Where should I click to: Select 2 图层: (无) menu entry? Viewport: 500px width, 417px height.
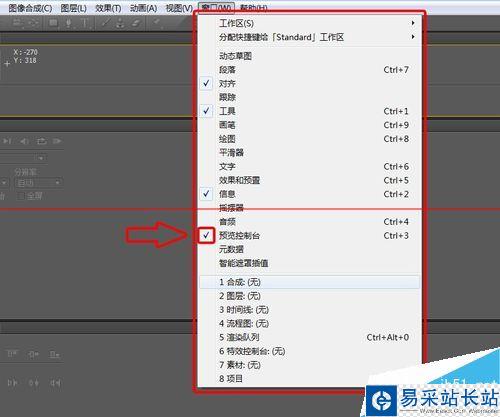coord(310,296)
